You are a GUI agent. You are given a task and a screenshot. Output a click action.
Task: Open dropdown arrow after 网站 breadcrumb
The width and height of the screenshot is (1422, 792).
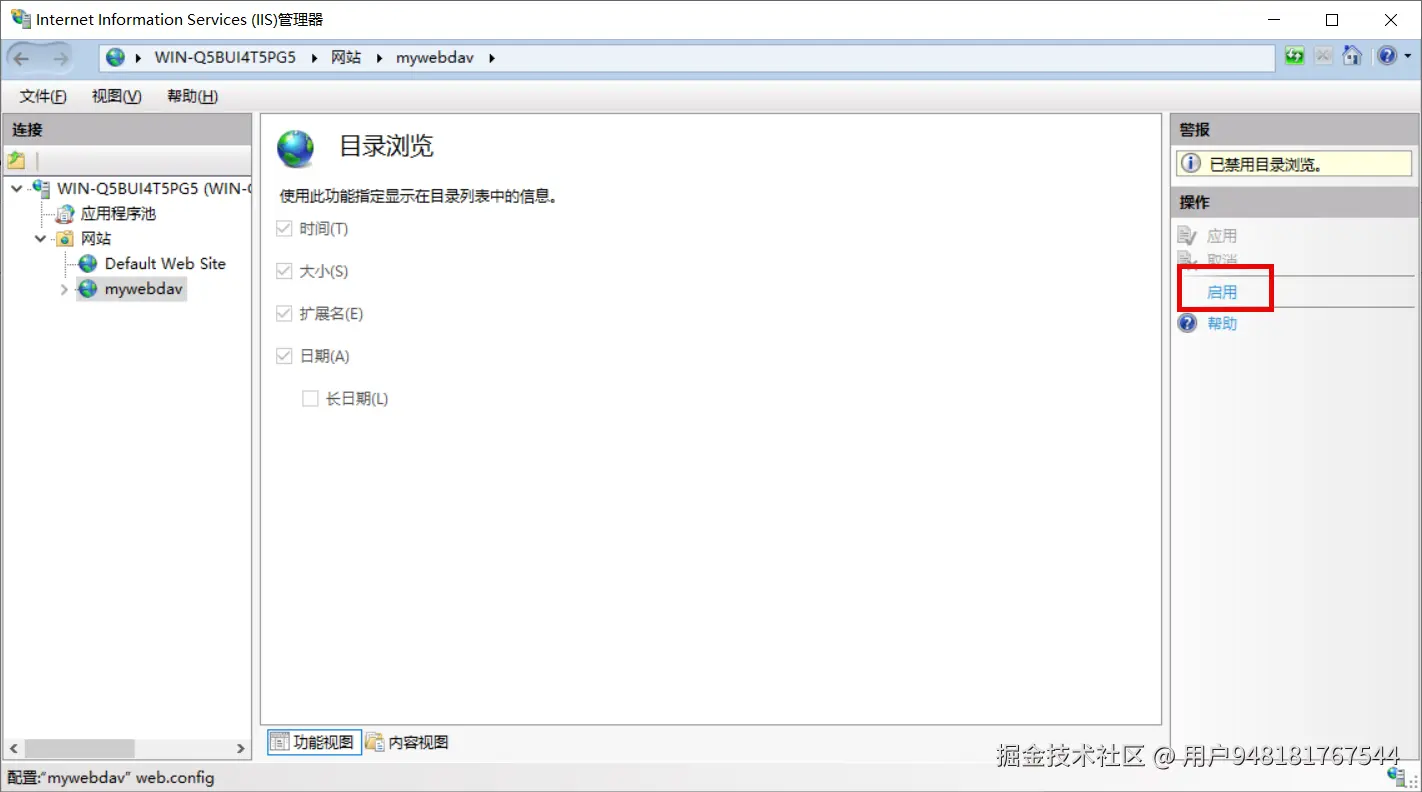pyautogui.click(x=380, y=58)
